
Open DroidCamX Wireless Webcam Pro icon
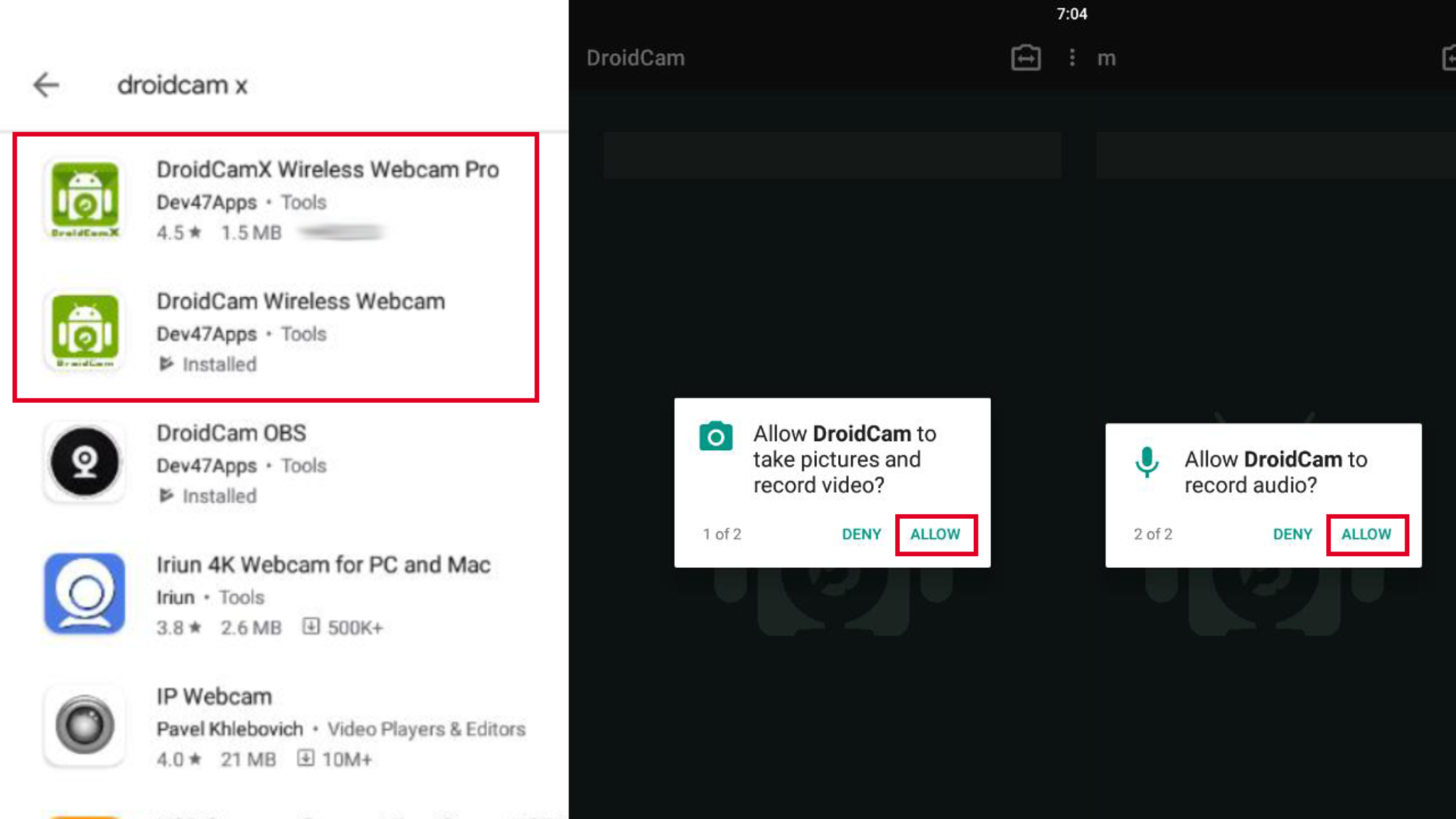tap(85, 198)
